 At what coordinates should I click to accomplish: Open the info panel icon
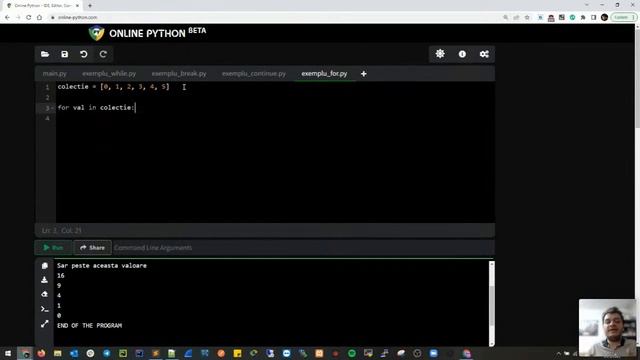(462, 54)
